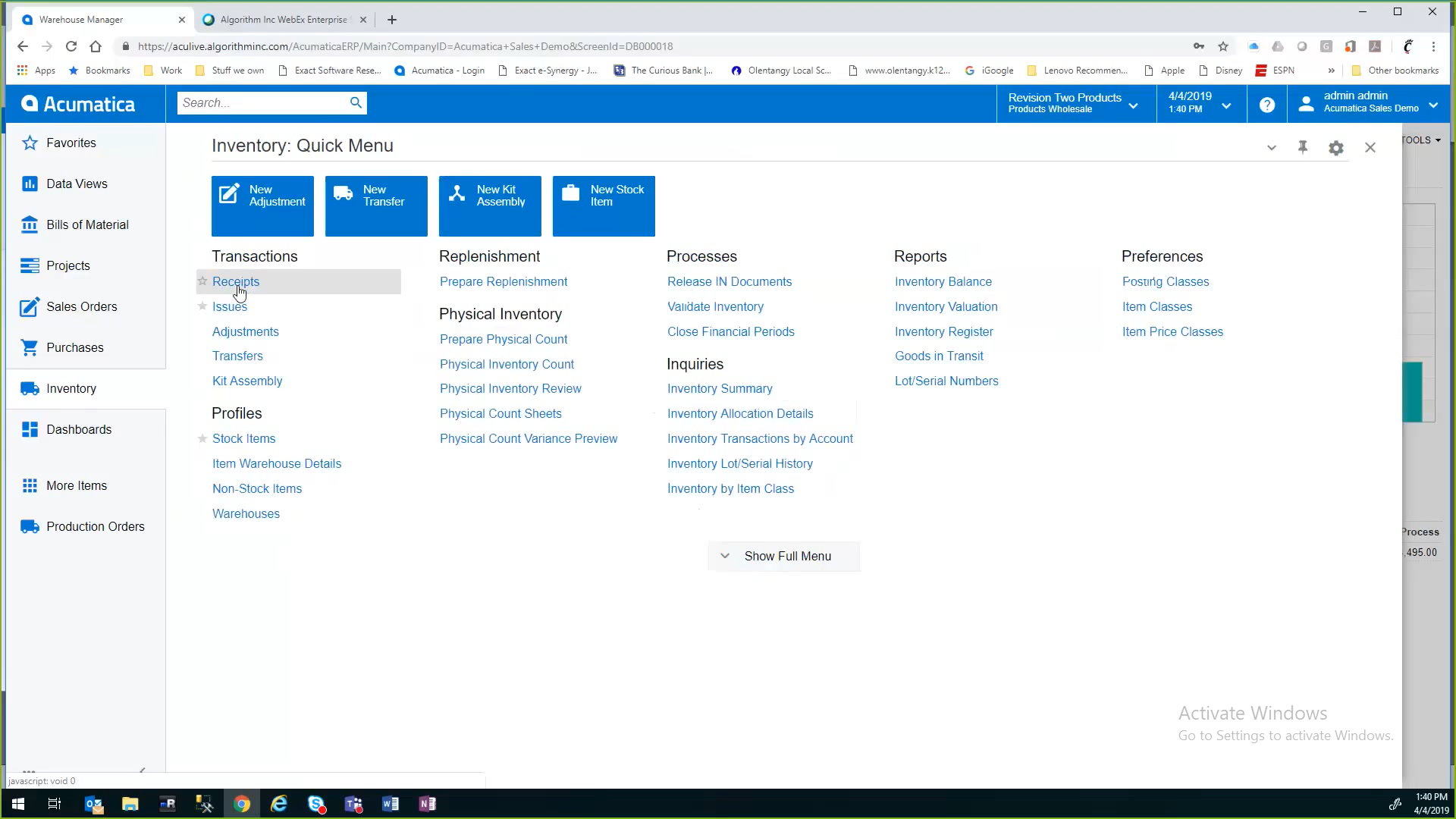Click the Skype icon in taskbar
Screen dimensions: 1456x819
tap(316, 804)
